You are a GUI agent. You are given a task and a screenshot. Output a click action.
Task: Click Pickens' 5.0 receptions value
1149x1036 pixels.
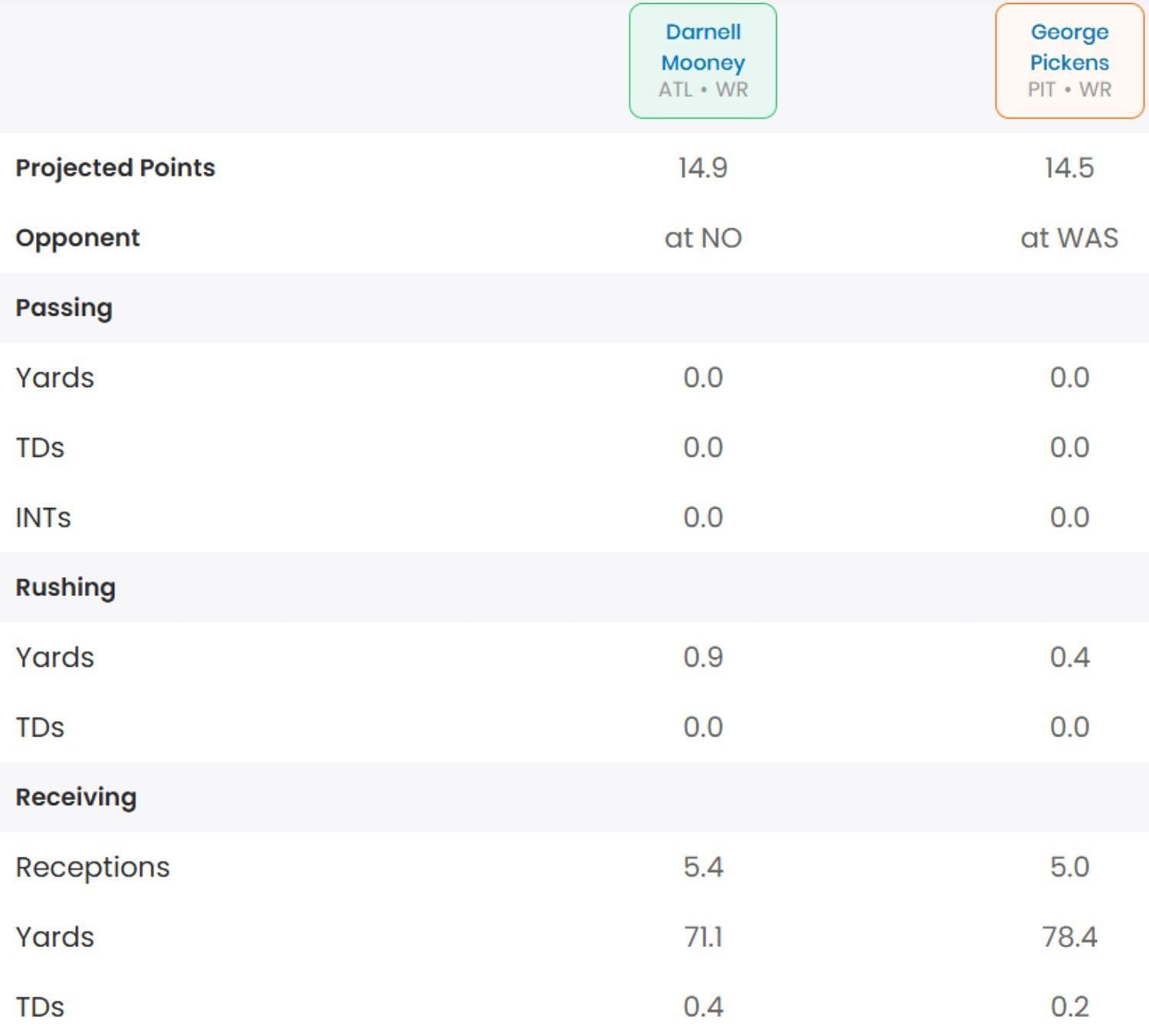(1069, 867)
